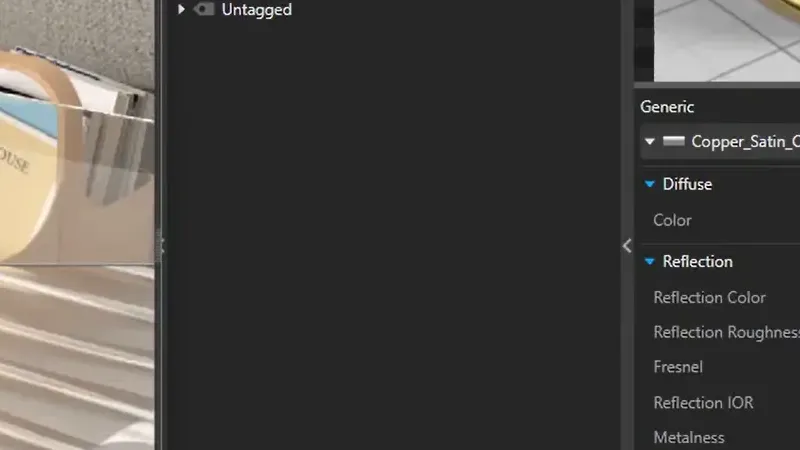800x450 pixels.
Task: Select the Metalness property label
Action: click(x=689, y=437)
